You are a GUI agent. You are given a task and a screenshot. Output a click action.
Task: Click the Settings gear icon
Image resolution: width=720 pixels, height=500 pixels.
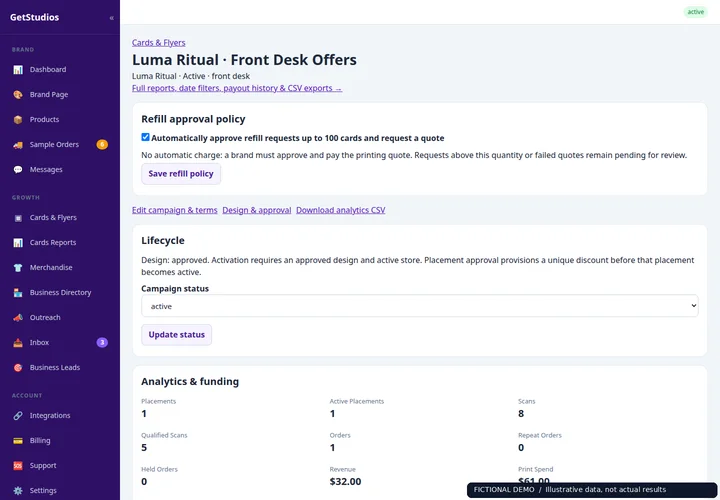(x=18, y=490)
